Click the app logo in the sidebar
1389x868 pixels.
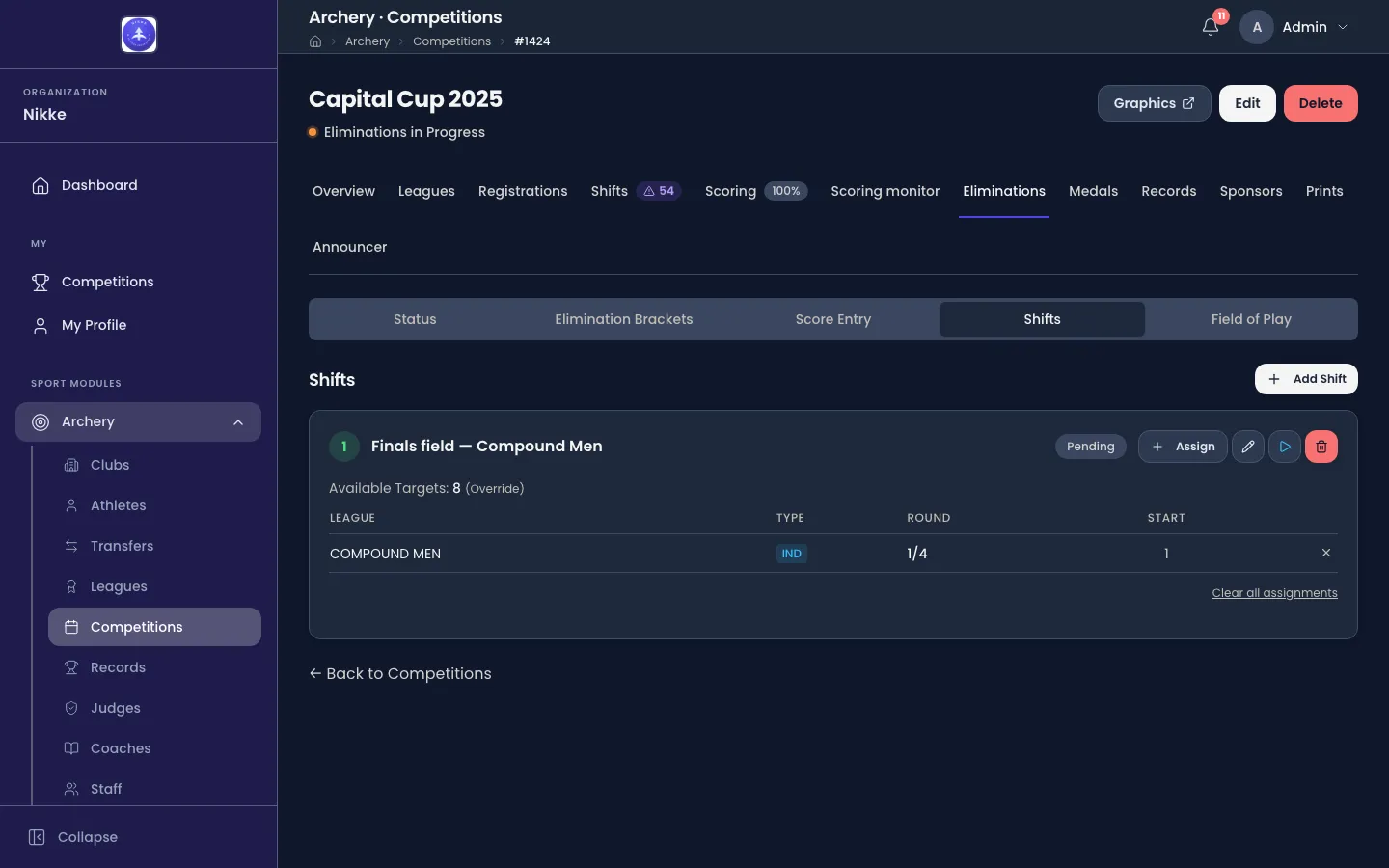(x=139, y=35)
